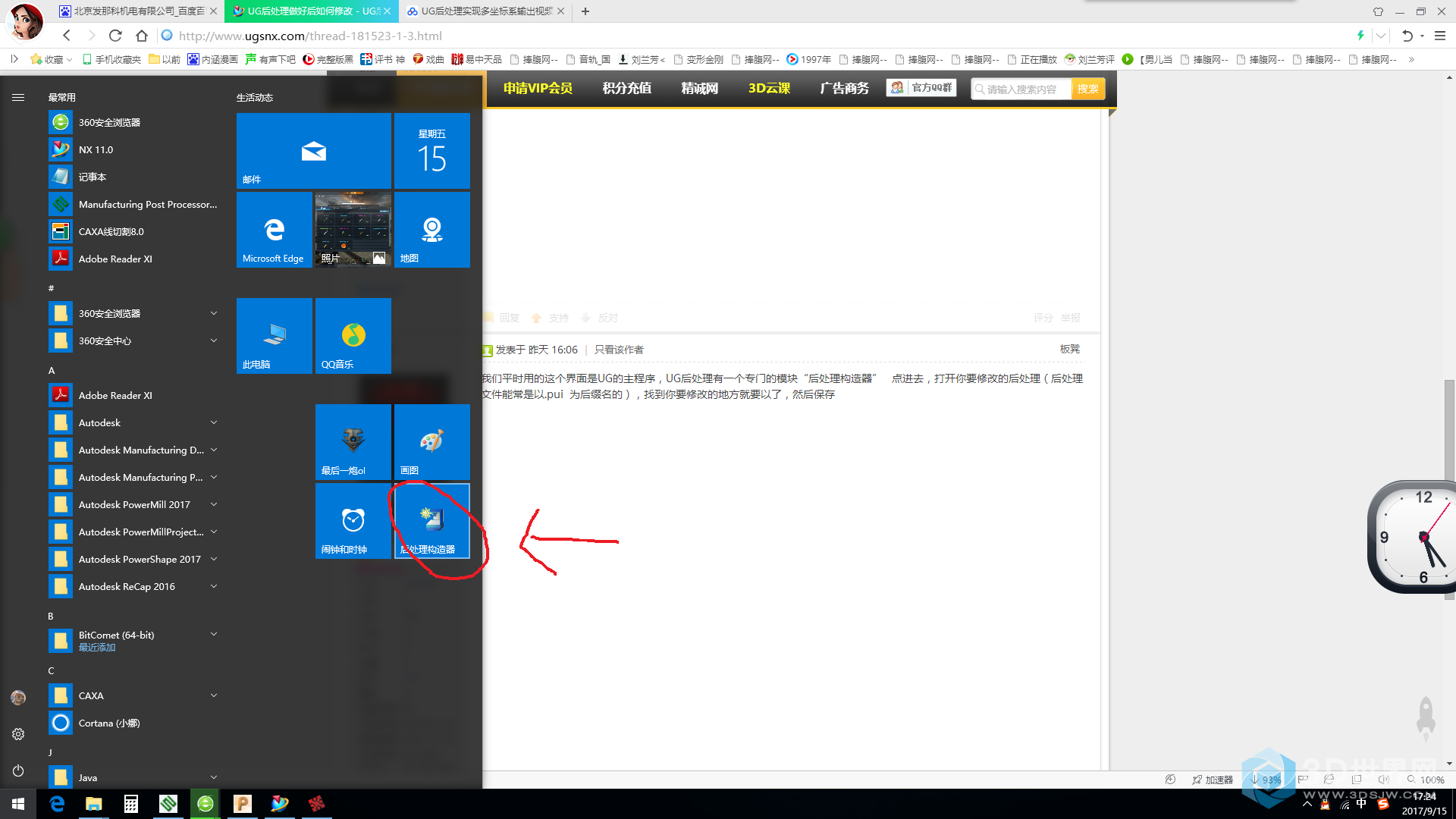This screenshot has width=1456, height=819.
Task: Launch the Microsoft Edge tile
Action: (x=274, y=230)
